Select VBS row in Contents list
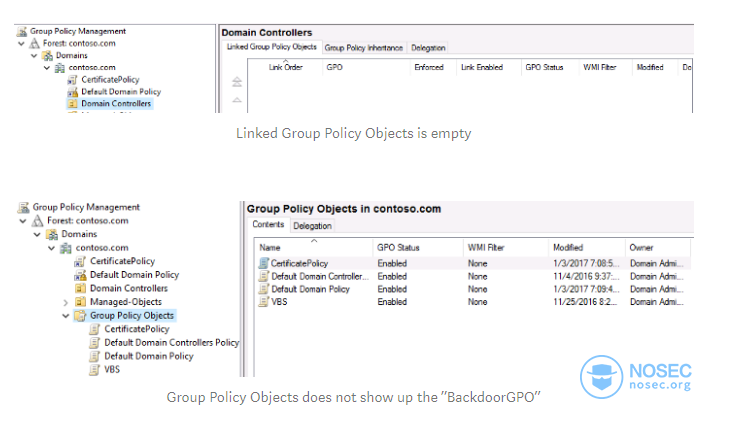Screen dimensions: 744x423 tap(473, 302)
